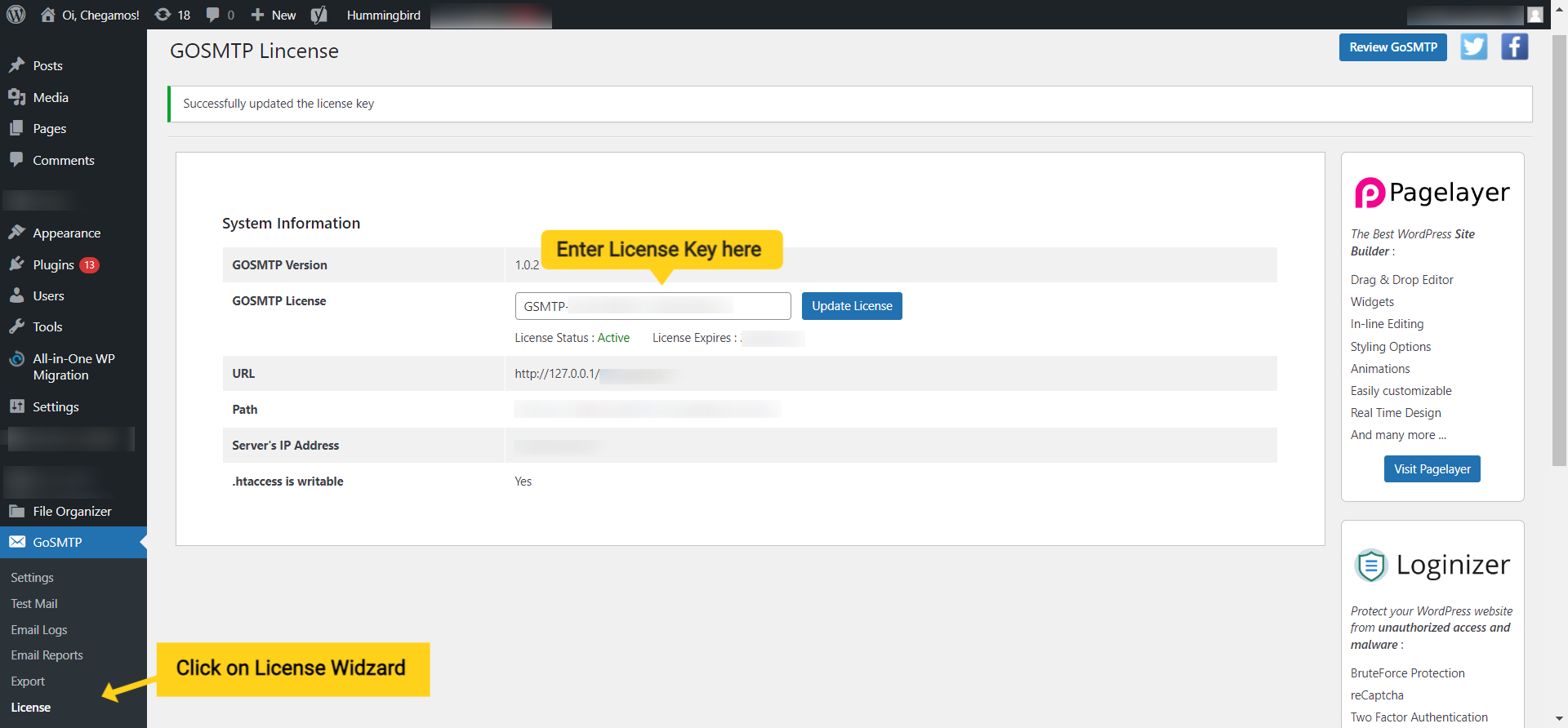Click the plus New icon in the admin bar
This screenshot has width=1568, height=728.
[258, 15]
